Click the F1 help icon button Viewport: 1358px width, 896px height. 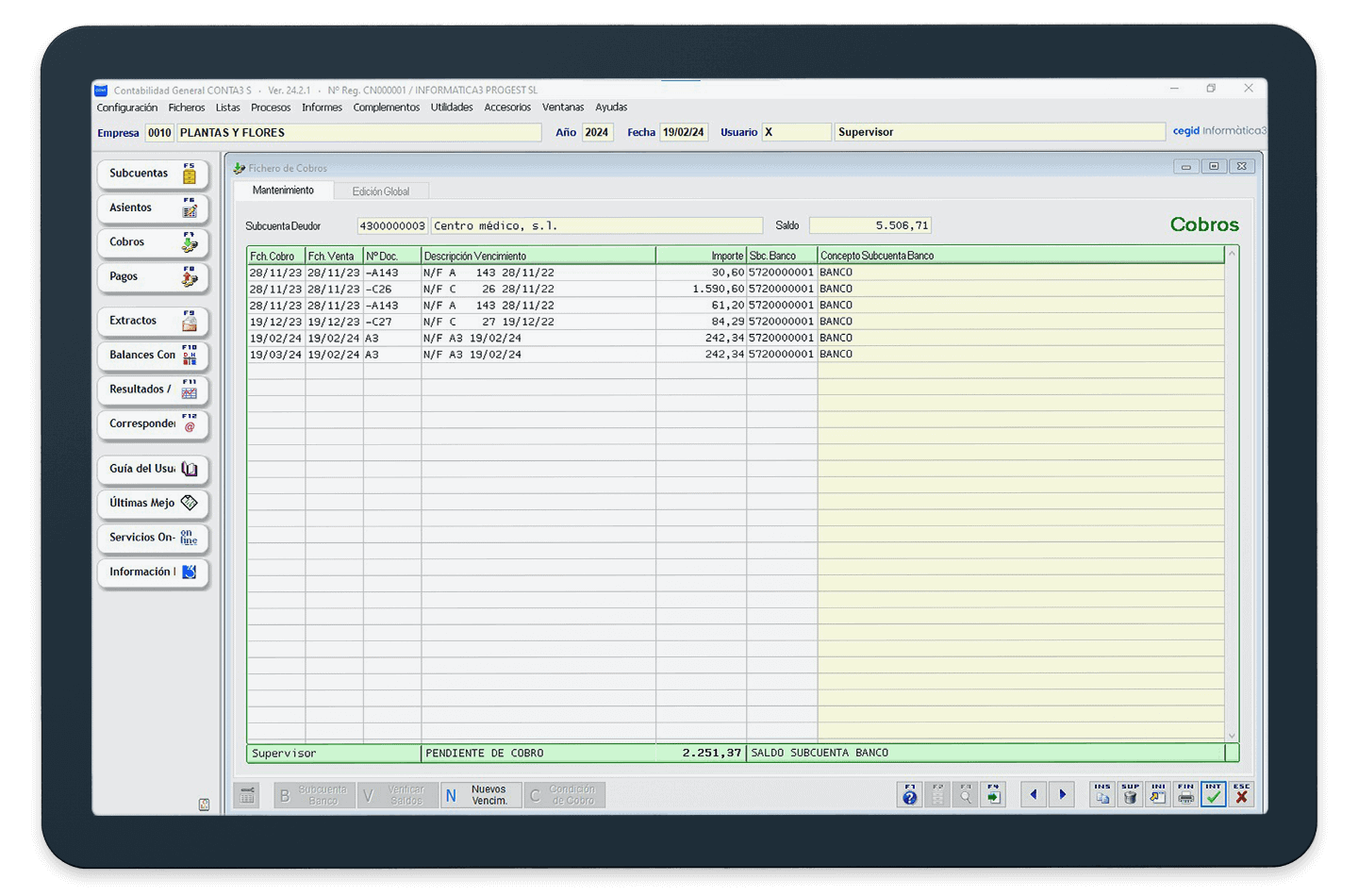(x=909, y=795)
